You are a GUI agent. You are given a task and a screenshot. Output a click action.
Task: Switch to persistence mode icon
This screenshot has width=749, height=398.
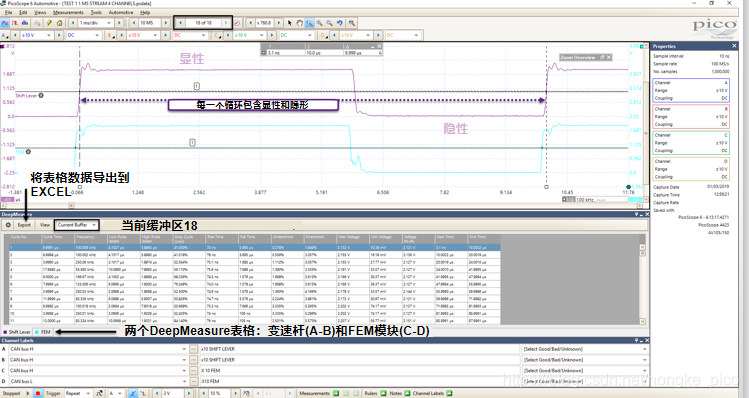tap(15, 23)
